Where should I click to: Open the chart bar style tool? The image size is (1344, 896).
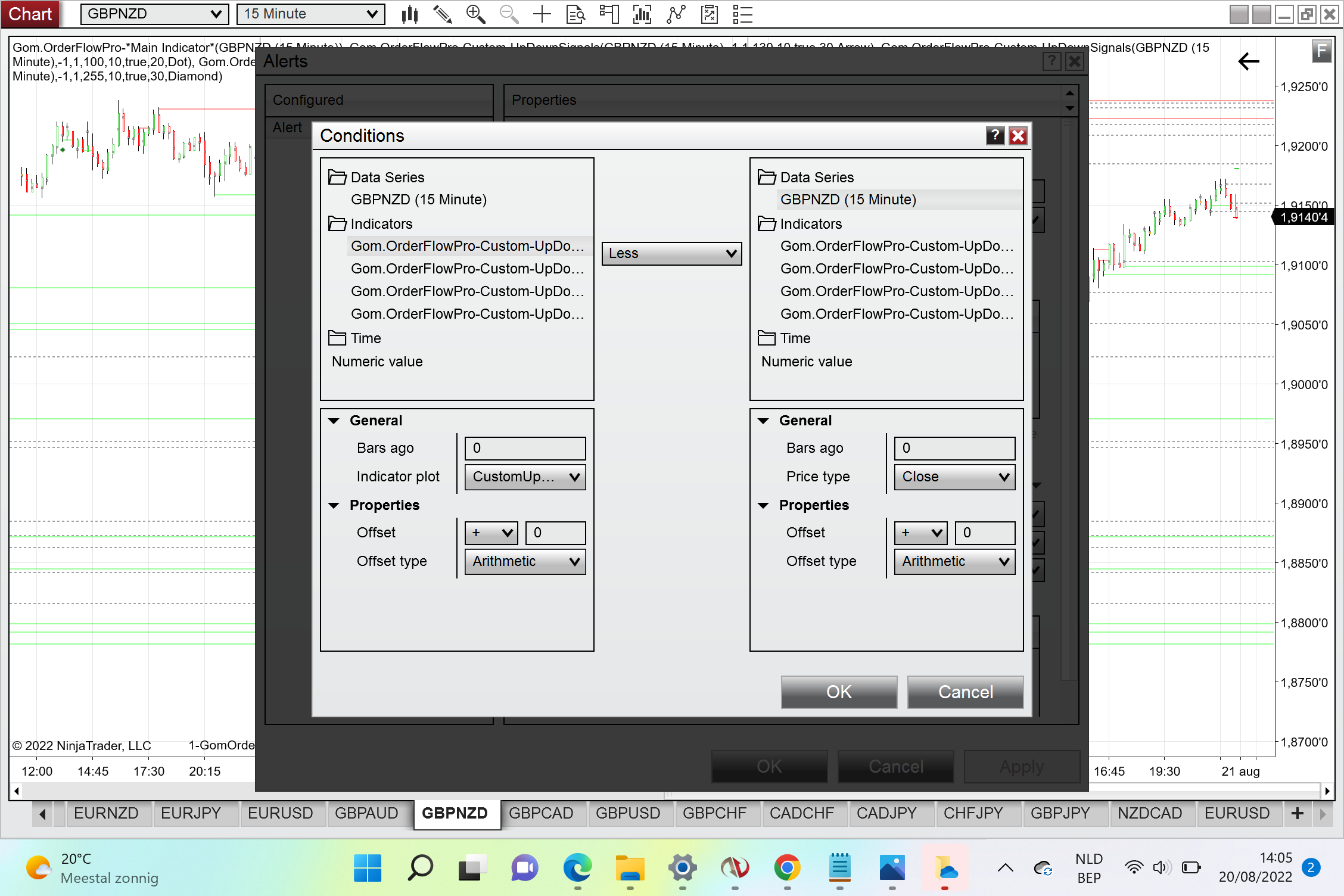pyautogui.click(x=410, y=14)
